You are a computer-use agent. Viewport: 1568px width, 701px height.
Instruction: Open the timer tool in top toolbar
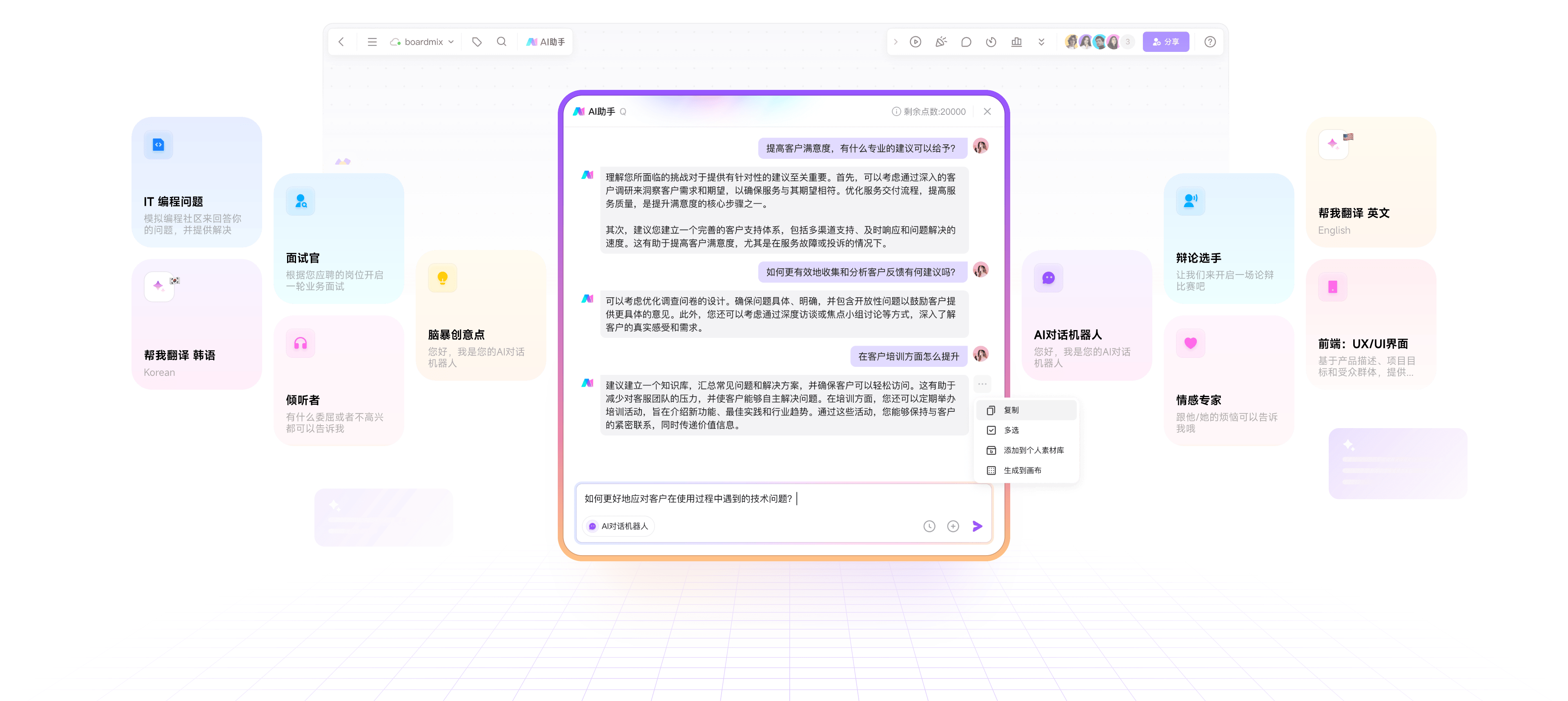(x=991, y=42)
